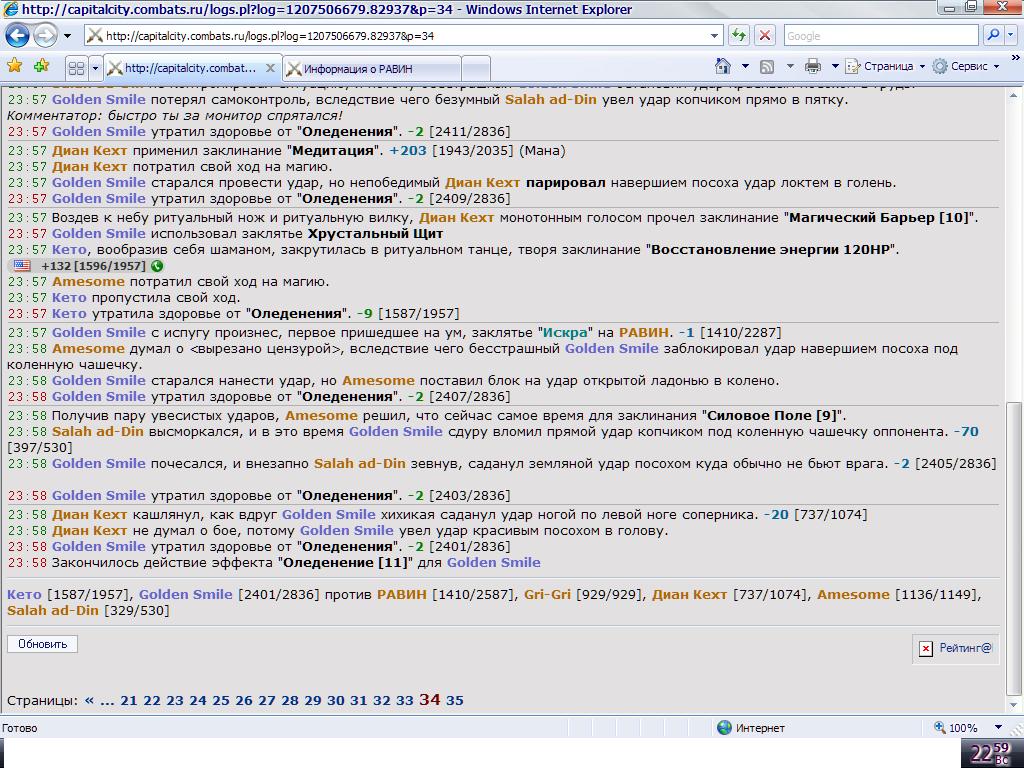1024x768 pixels.
Task: Click the Интернет security zone indicator
Action: (751, 728)
